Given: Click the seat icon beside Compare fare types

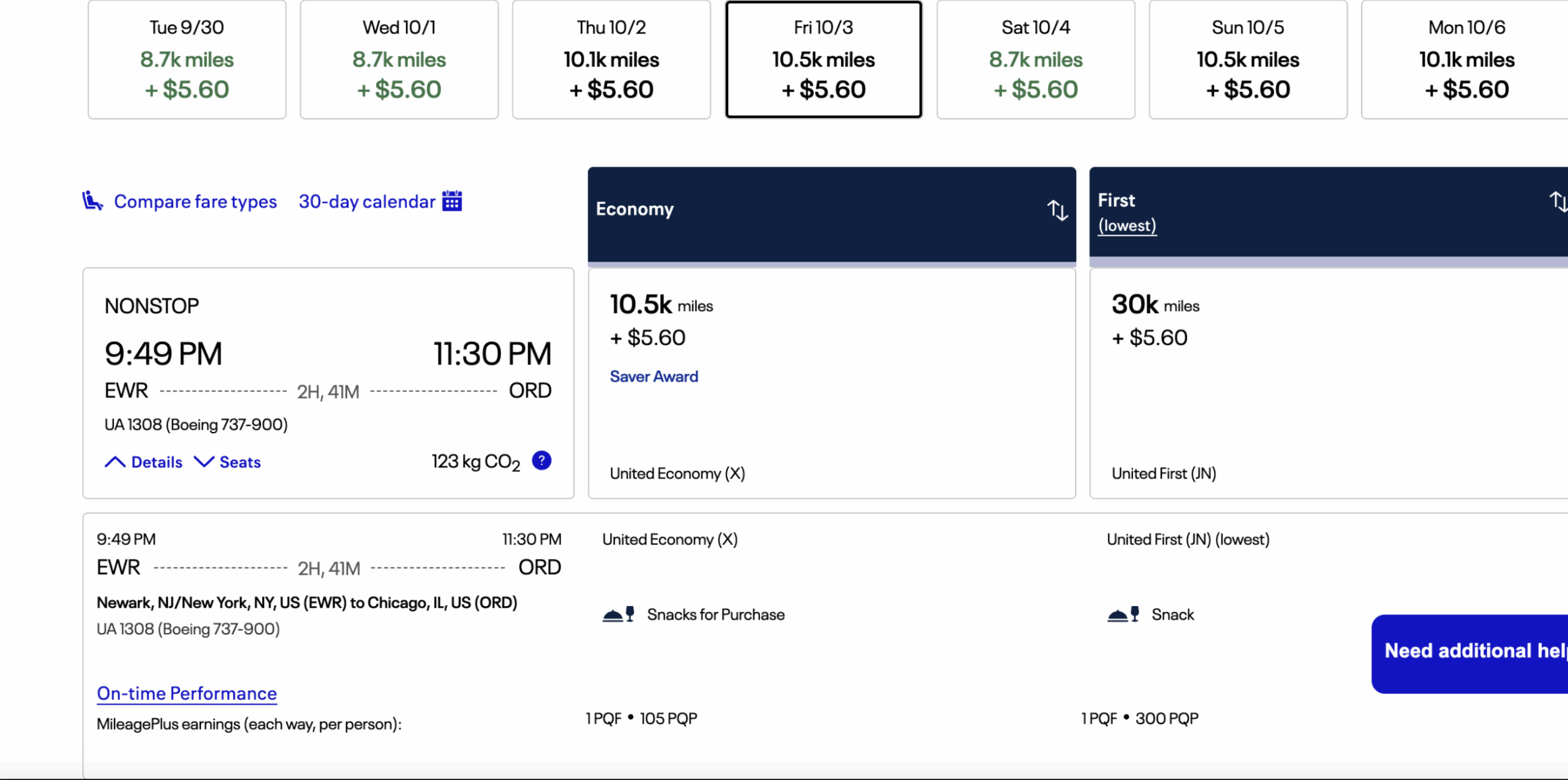Looking at the screenshot, I should click(x=92, y=201).
